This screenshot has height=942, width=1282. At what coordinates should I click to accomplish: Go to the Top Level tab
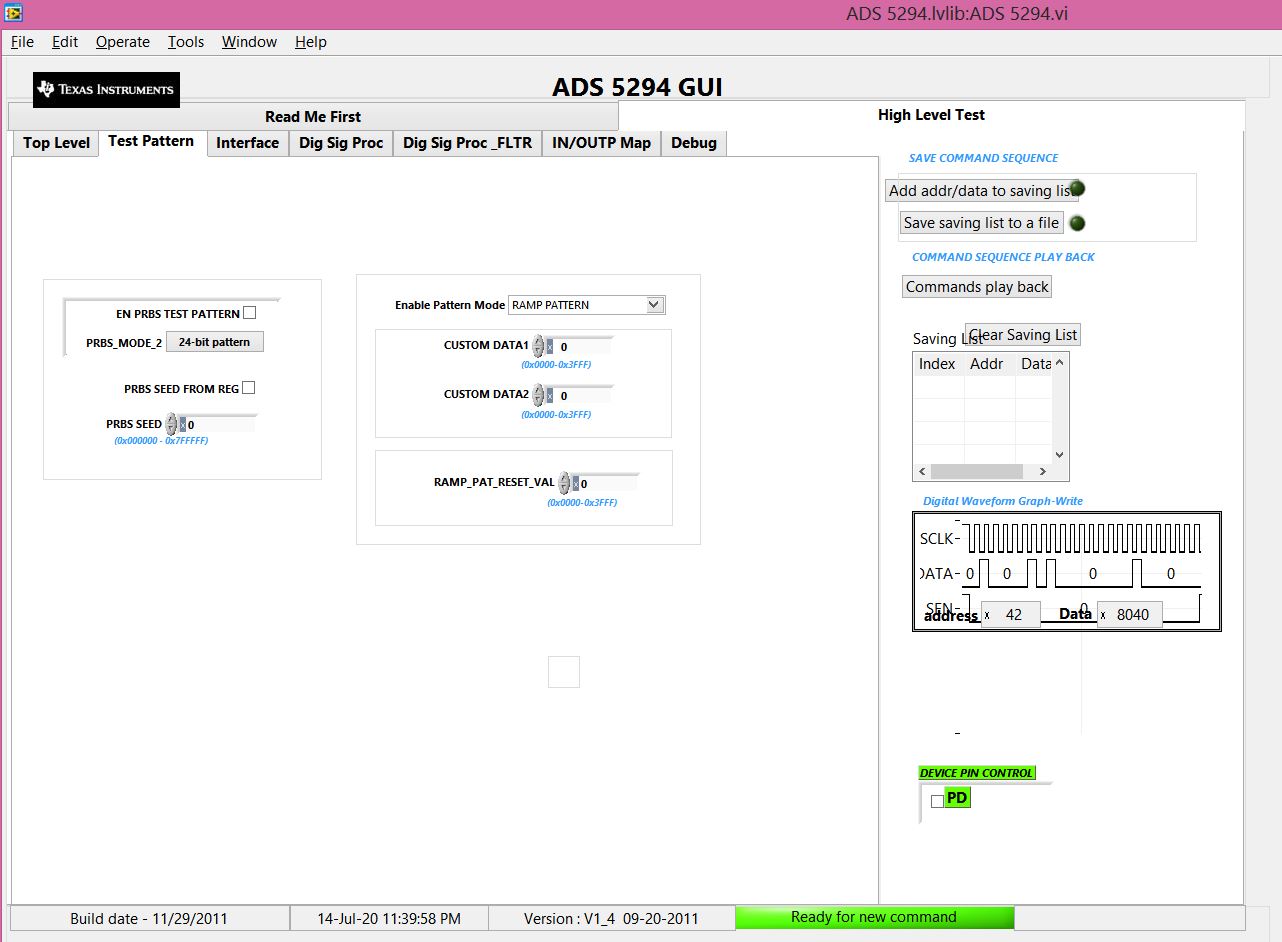pyautogui.click(x=56, y=143)
